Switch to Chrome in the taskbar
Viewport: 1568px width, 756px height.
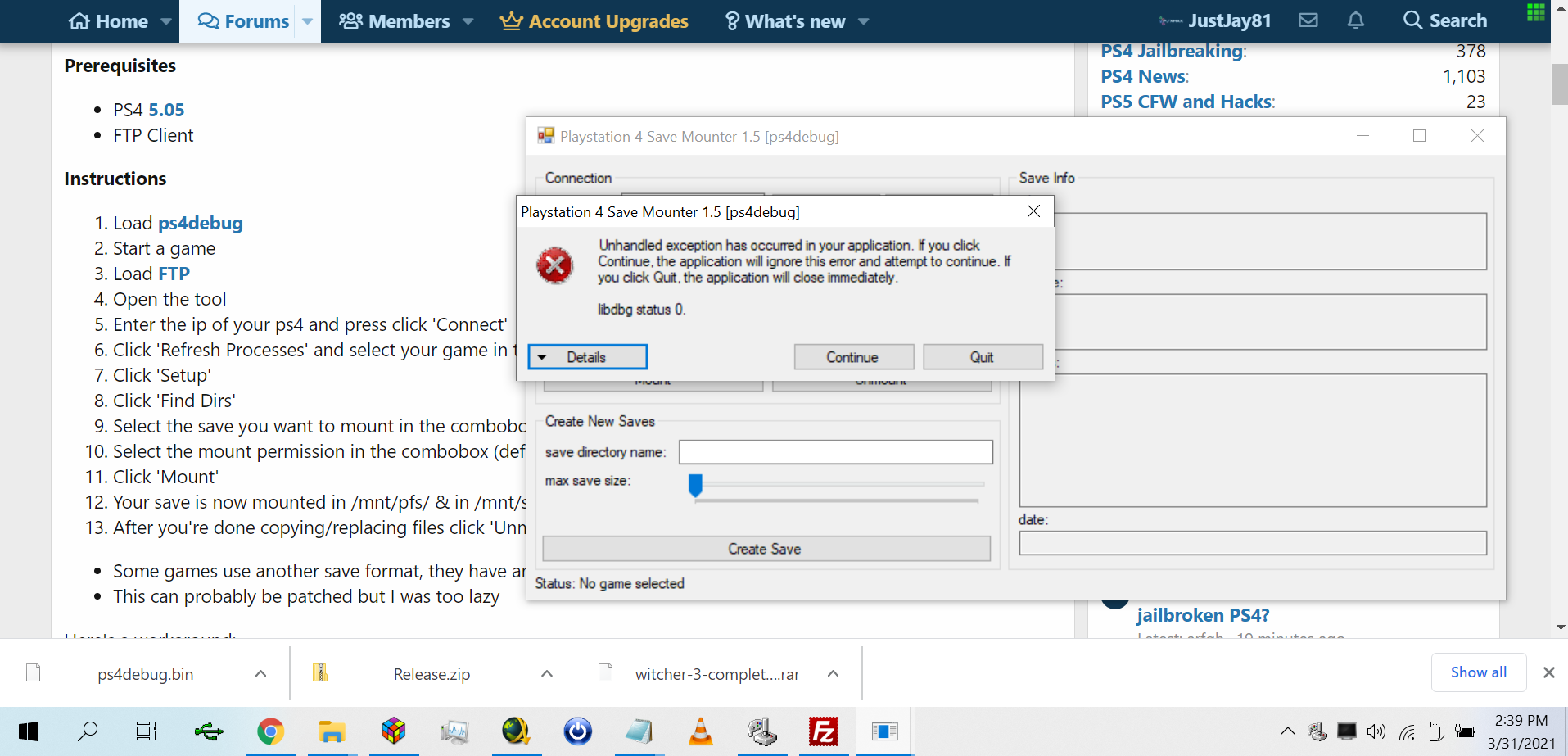pyautogui.click(x=271, y=731)
